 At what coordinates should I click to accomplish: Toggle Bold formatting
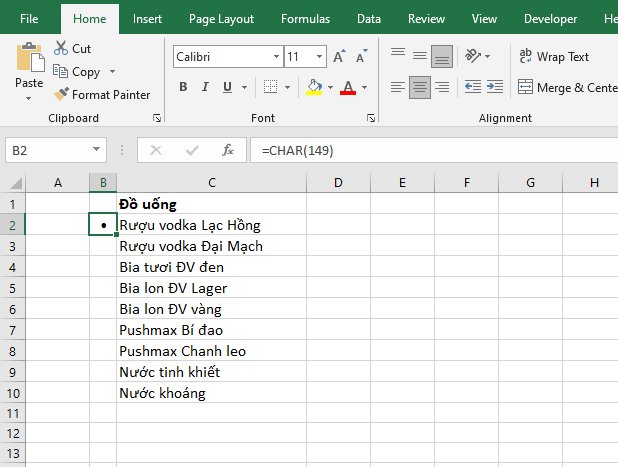tap(183, 87)
